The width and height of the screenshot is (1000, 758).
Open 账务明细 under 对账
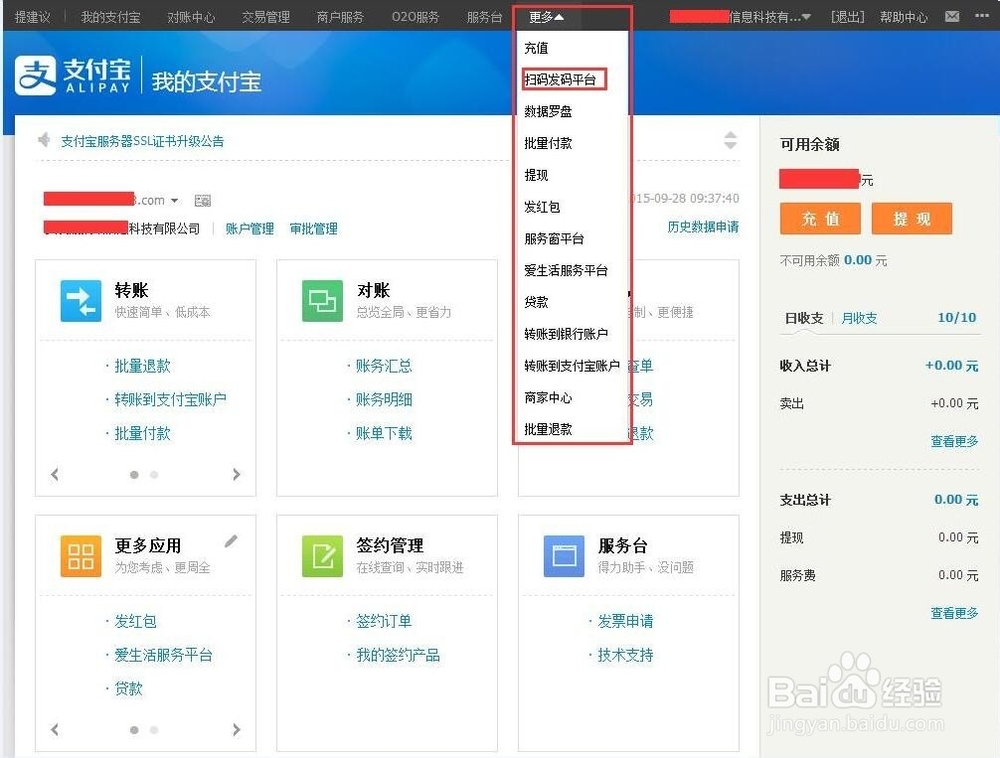pyautogui.click(x=383, y=400)
